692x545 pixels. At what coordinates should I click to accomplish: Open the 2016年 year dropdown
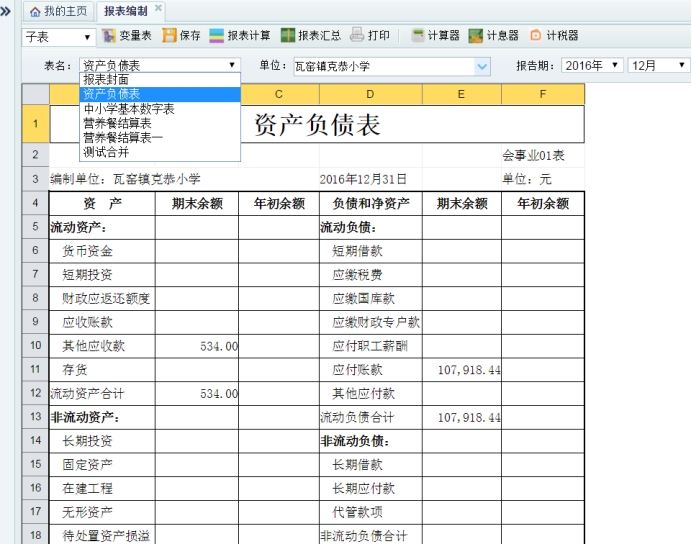pos(592,65)
